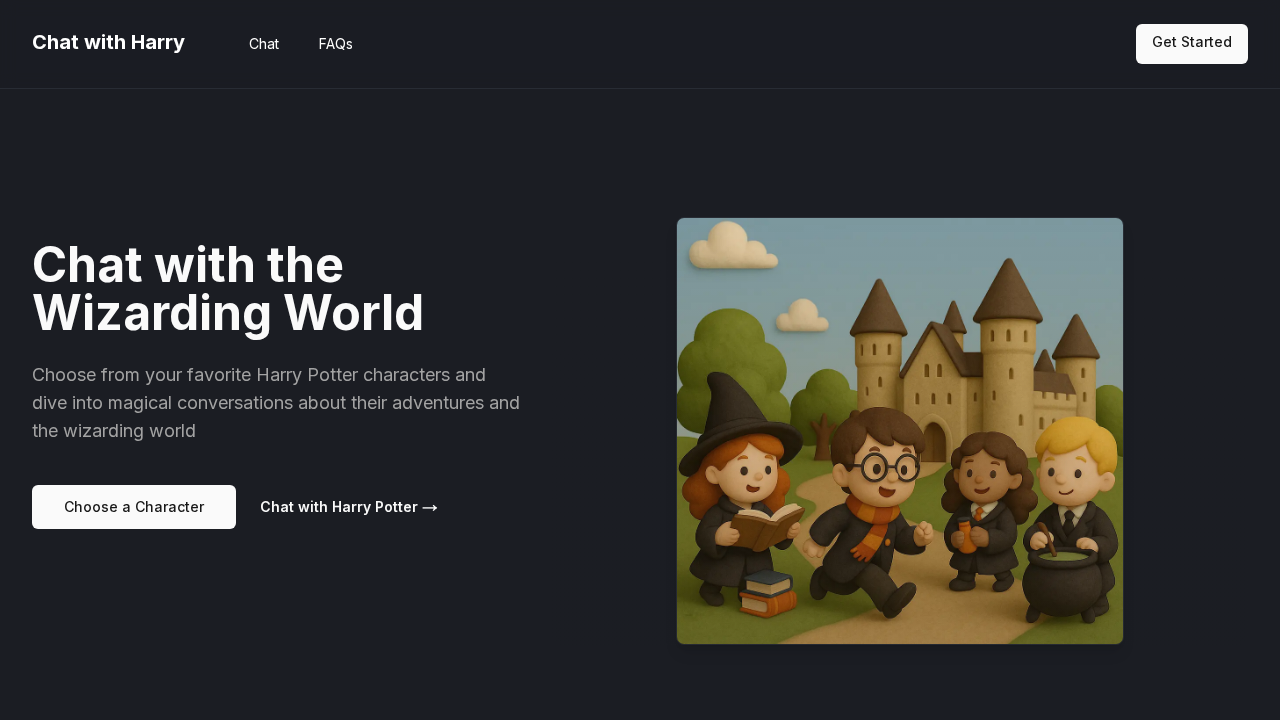Click the black cauldron with green potion
1280x720 pixels.
click(x=1062, y=580)
